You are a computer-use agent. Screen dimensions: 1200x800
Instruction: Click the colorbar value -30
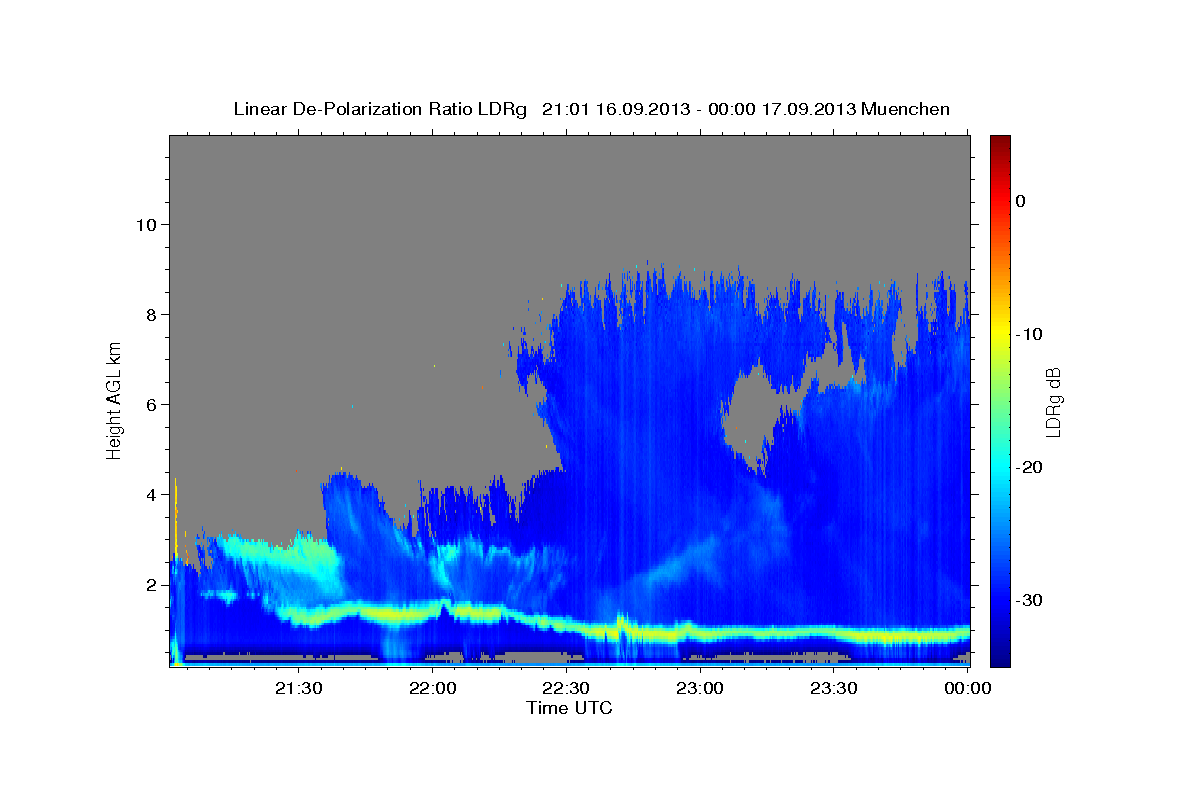(x=1028, y=600)
